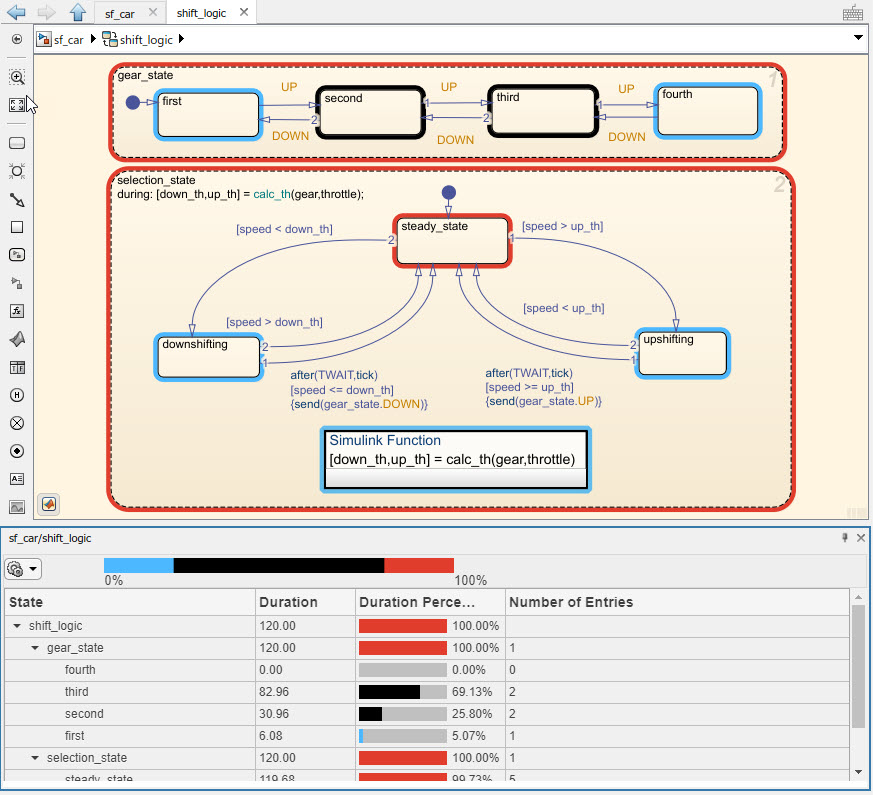874x795 pixels.
Task: Switch to the sf_car tab
Action: (x=118, y=13)
